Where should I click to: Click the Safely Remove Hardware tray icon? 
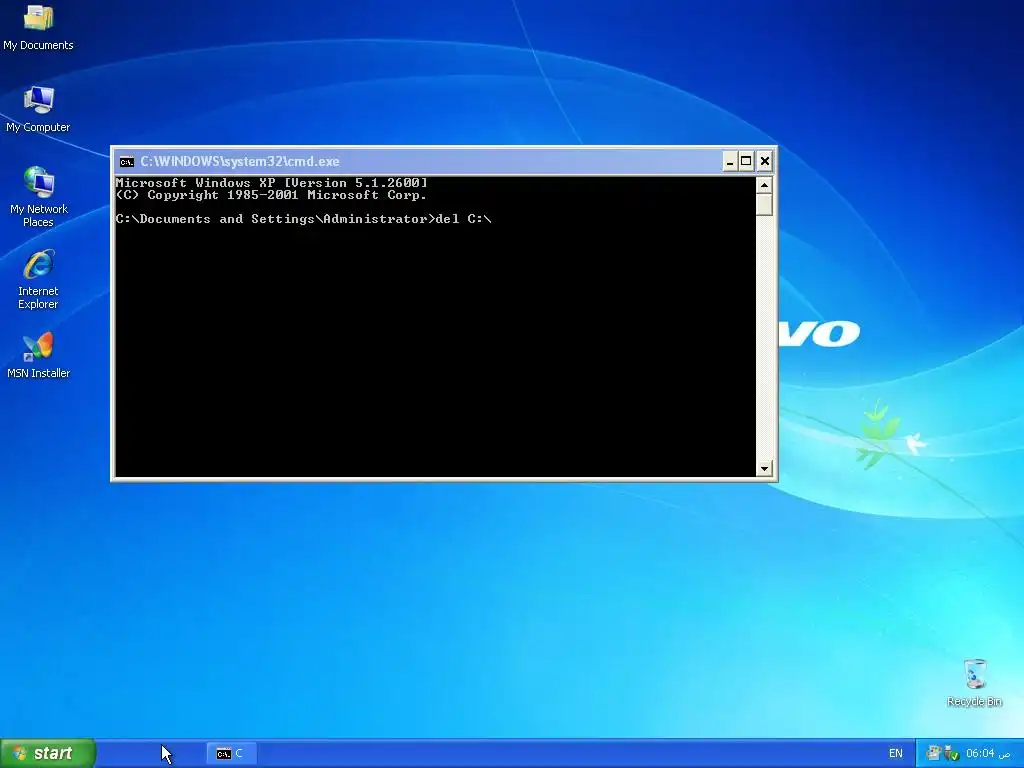pyautogui.click(x=952, y=753)
